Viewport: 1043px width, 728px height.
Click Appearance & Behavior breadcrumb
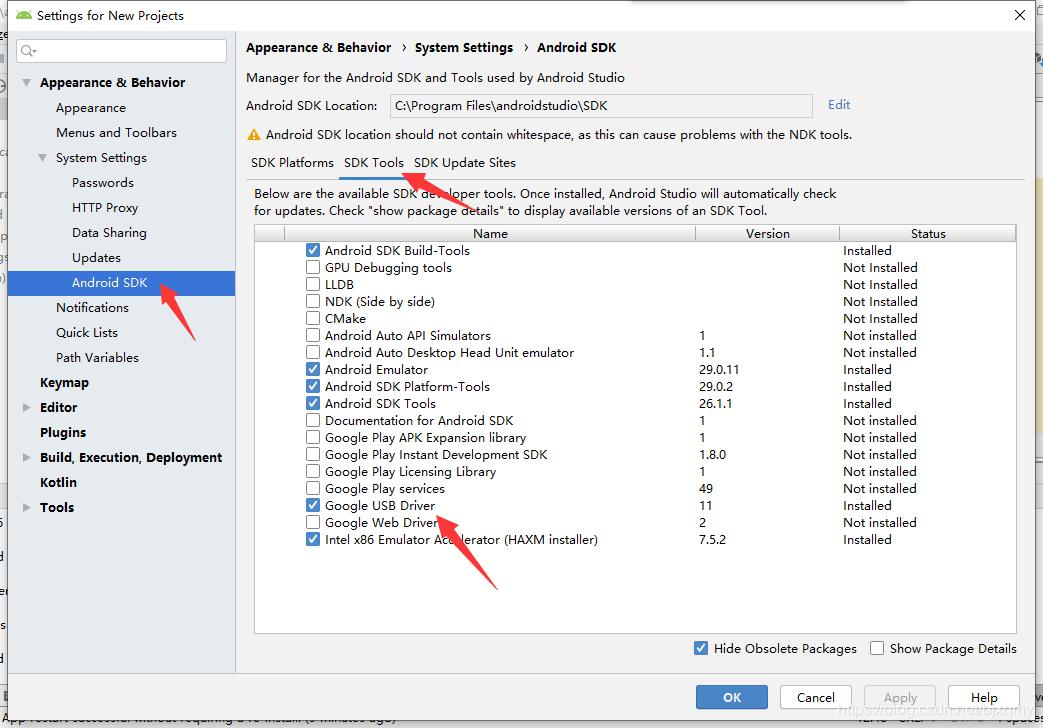click(319, 48)
